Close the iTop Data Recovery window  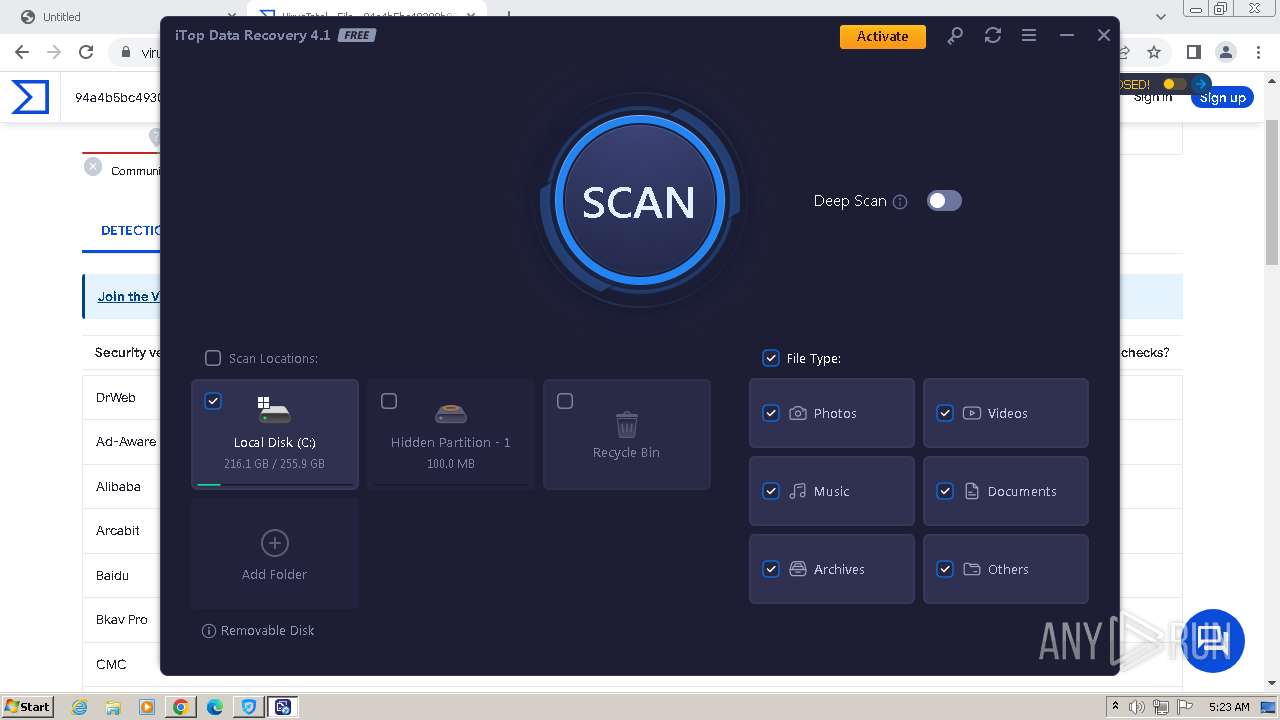point(1104,36)
